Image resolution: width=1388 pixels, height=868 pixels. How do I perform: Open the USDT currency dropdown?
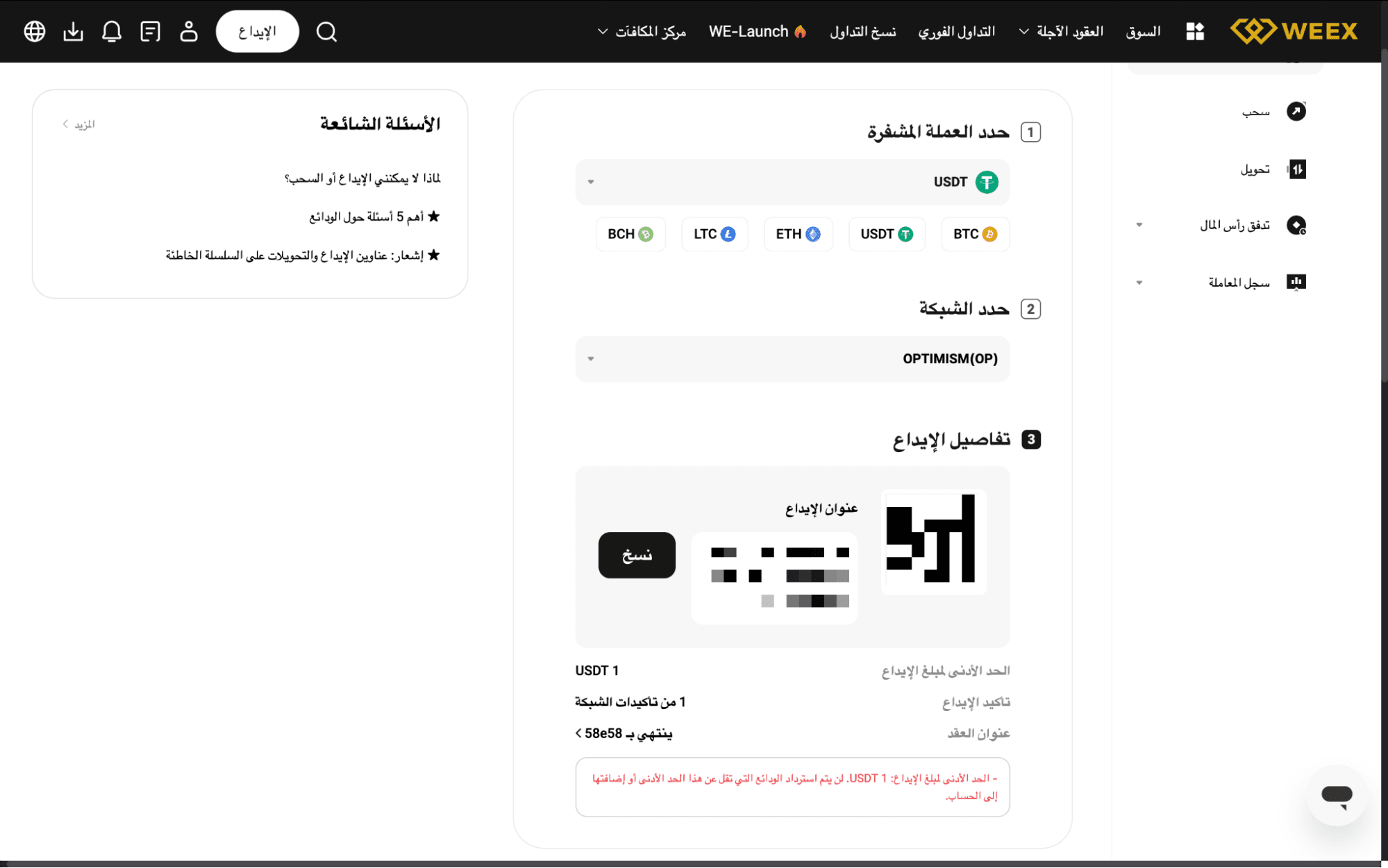click(792, 182)
